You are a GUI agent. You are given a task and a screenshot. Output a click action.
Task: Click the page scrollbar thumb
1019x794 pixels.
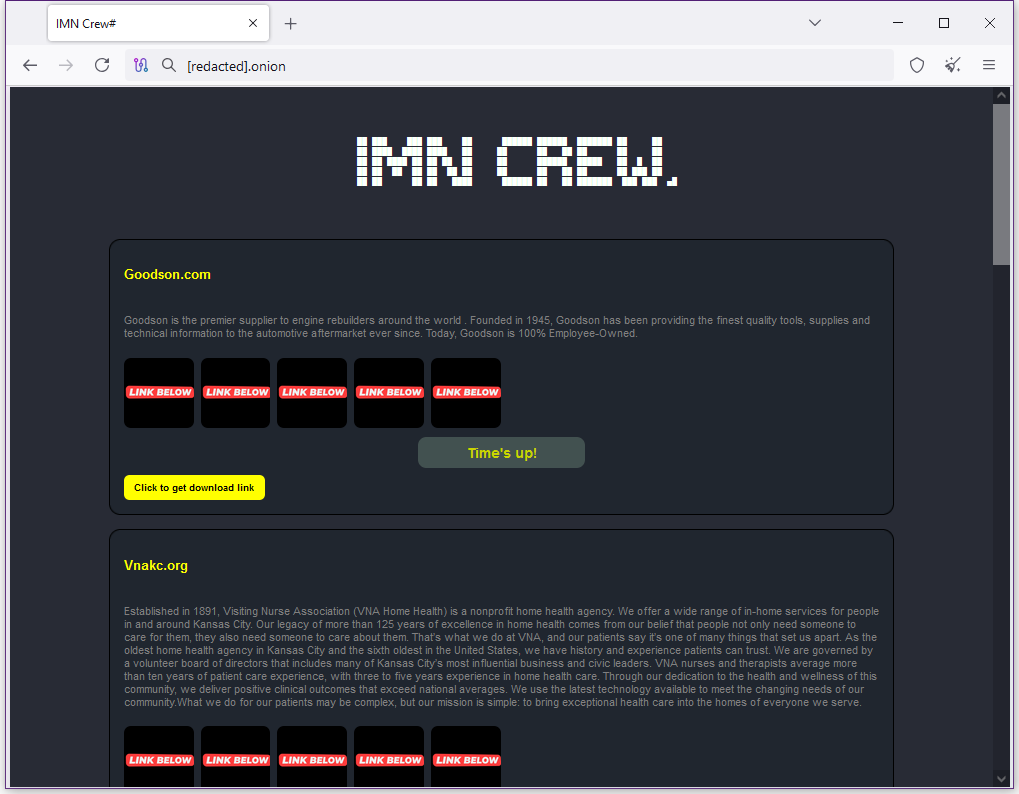click(x=1001, y=185)
